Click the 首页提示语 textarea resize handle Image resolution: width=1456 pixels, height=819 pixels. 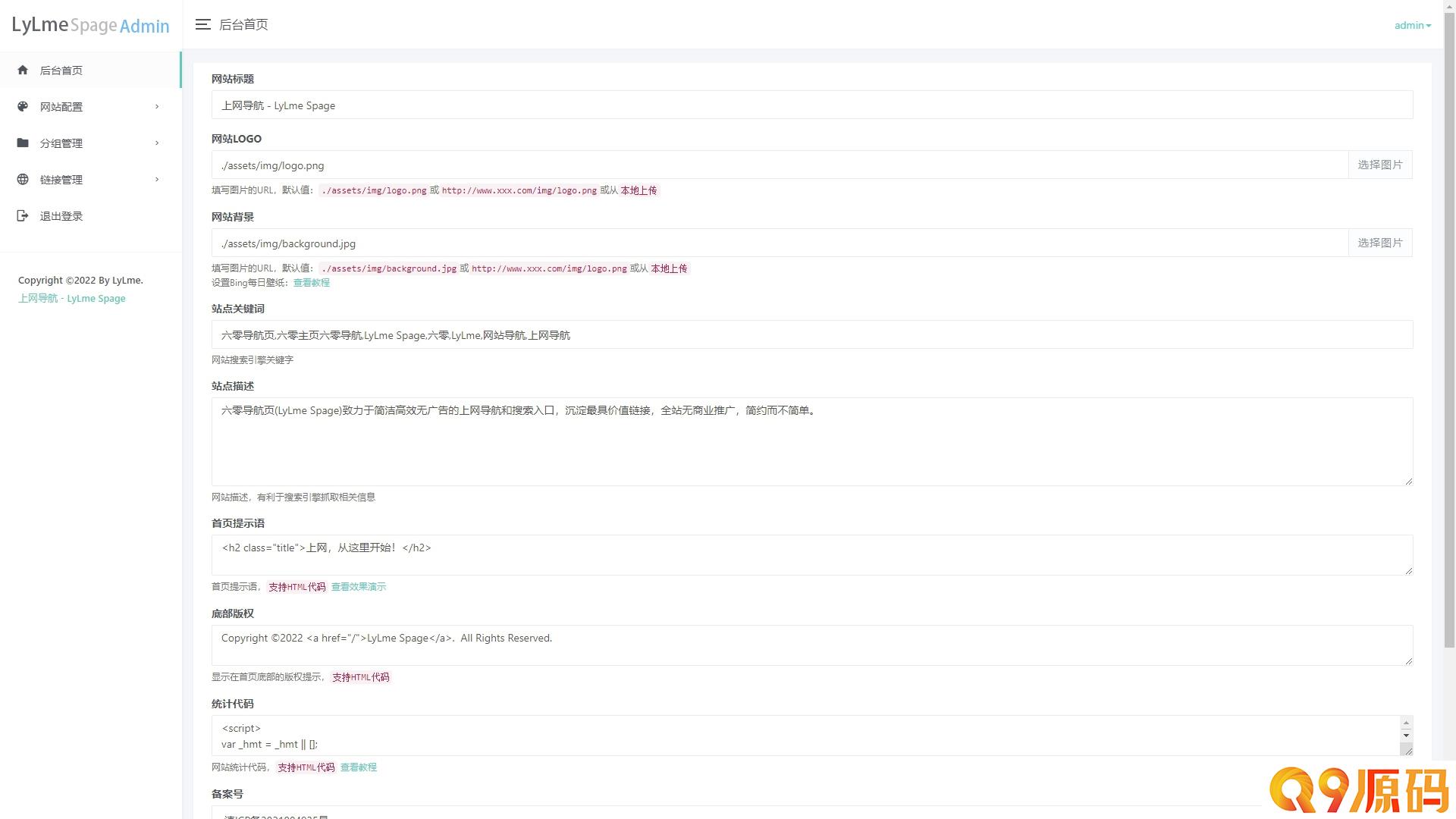click(1408, 570)
